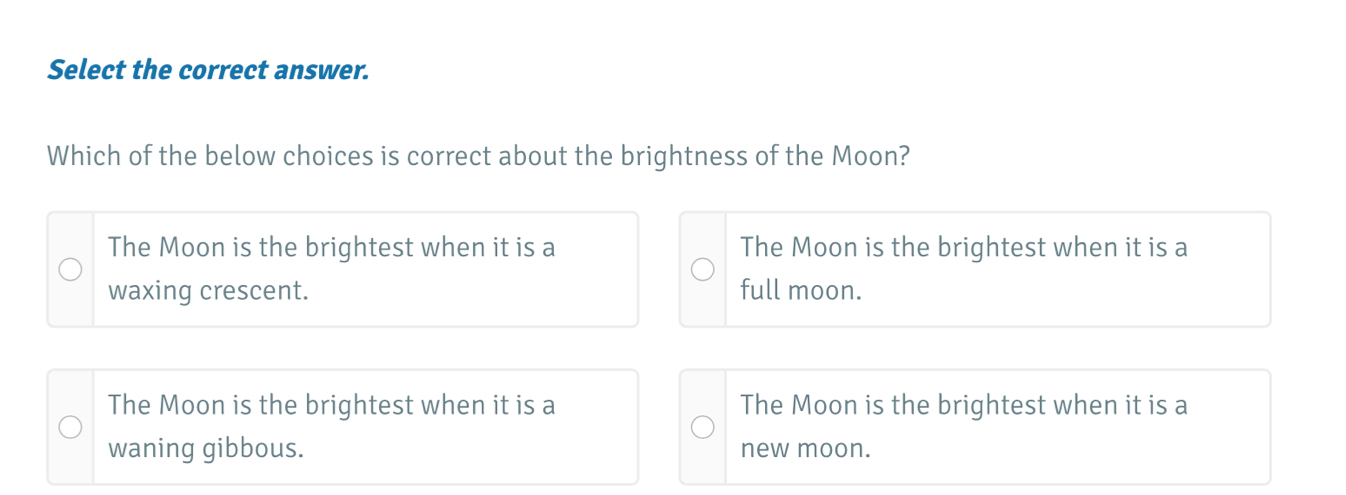Click the Moon brightness question text
This screenshot has height=495, width=1346.
coord(478,157)
